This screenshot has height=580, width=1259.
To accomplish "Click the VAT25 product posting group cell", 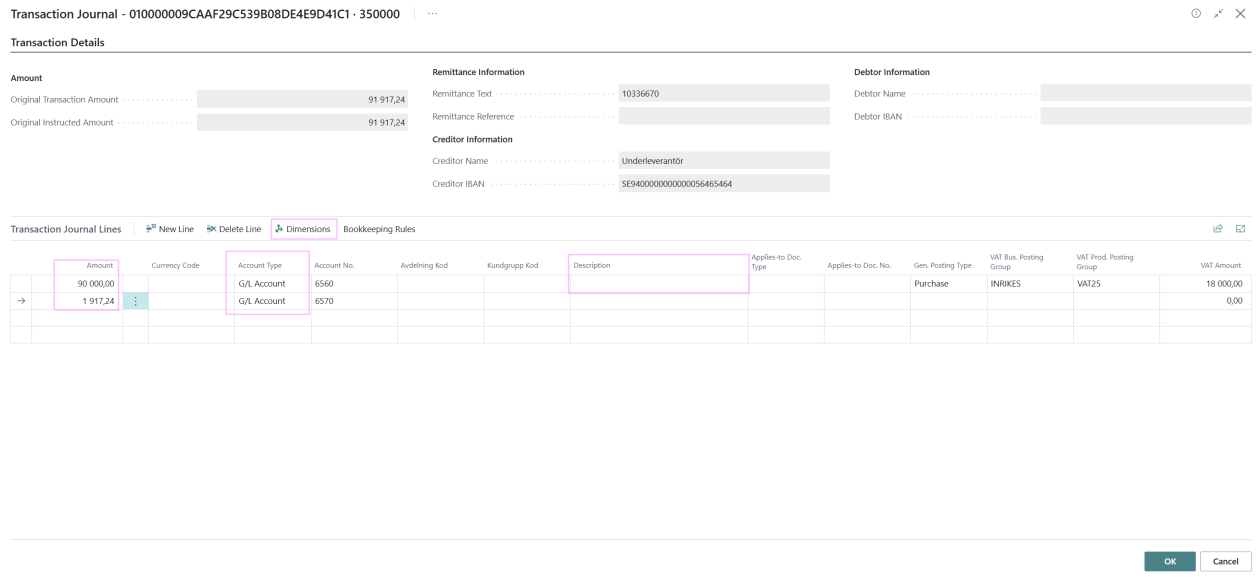I will click(1116, 284).
